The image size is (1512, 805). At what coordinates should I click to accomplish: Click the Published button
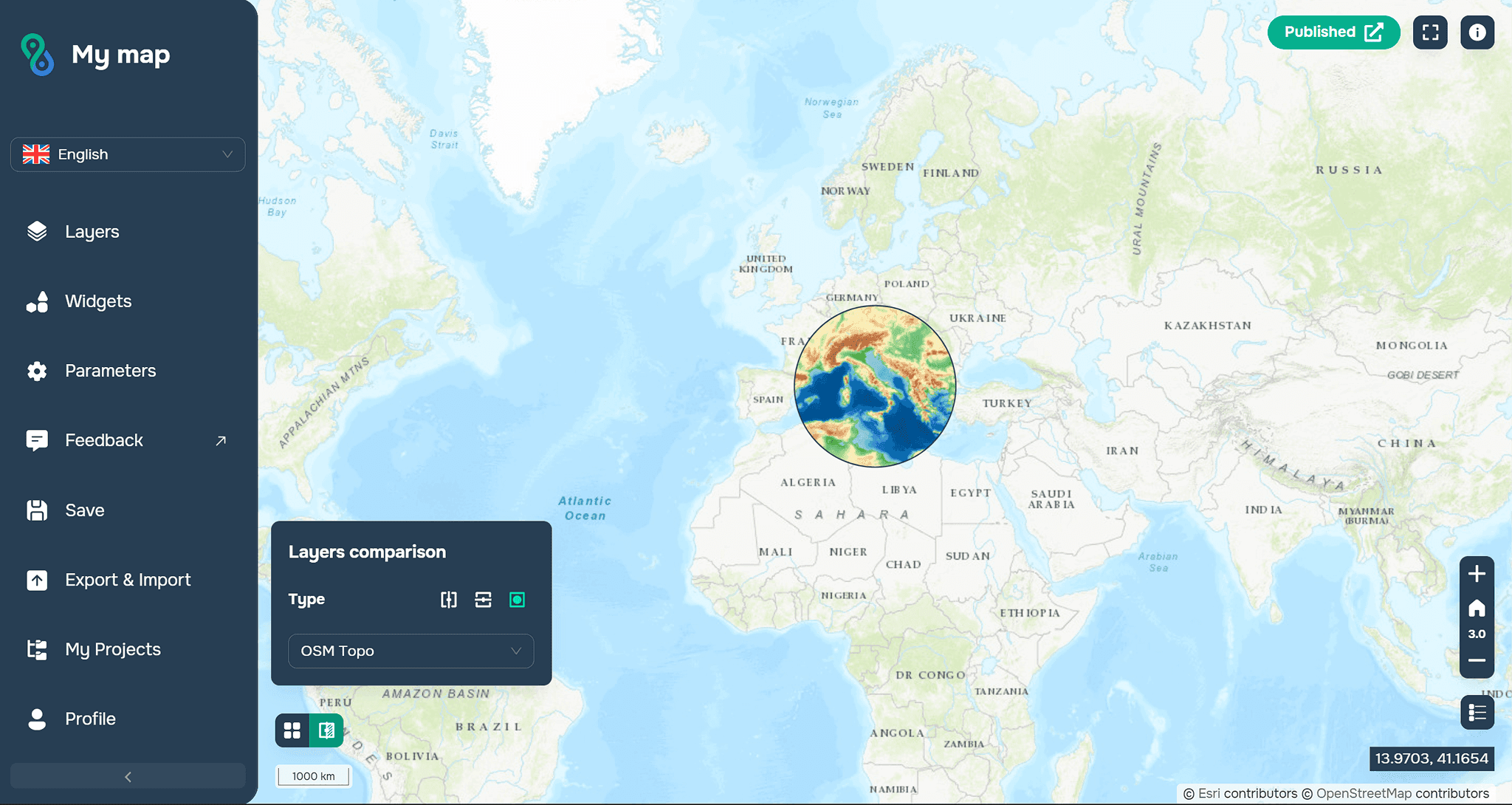tap(1333, 32)
